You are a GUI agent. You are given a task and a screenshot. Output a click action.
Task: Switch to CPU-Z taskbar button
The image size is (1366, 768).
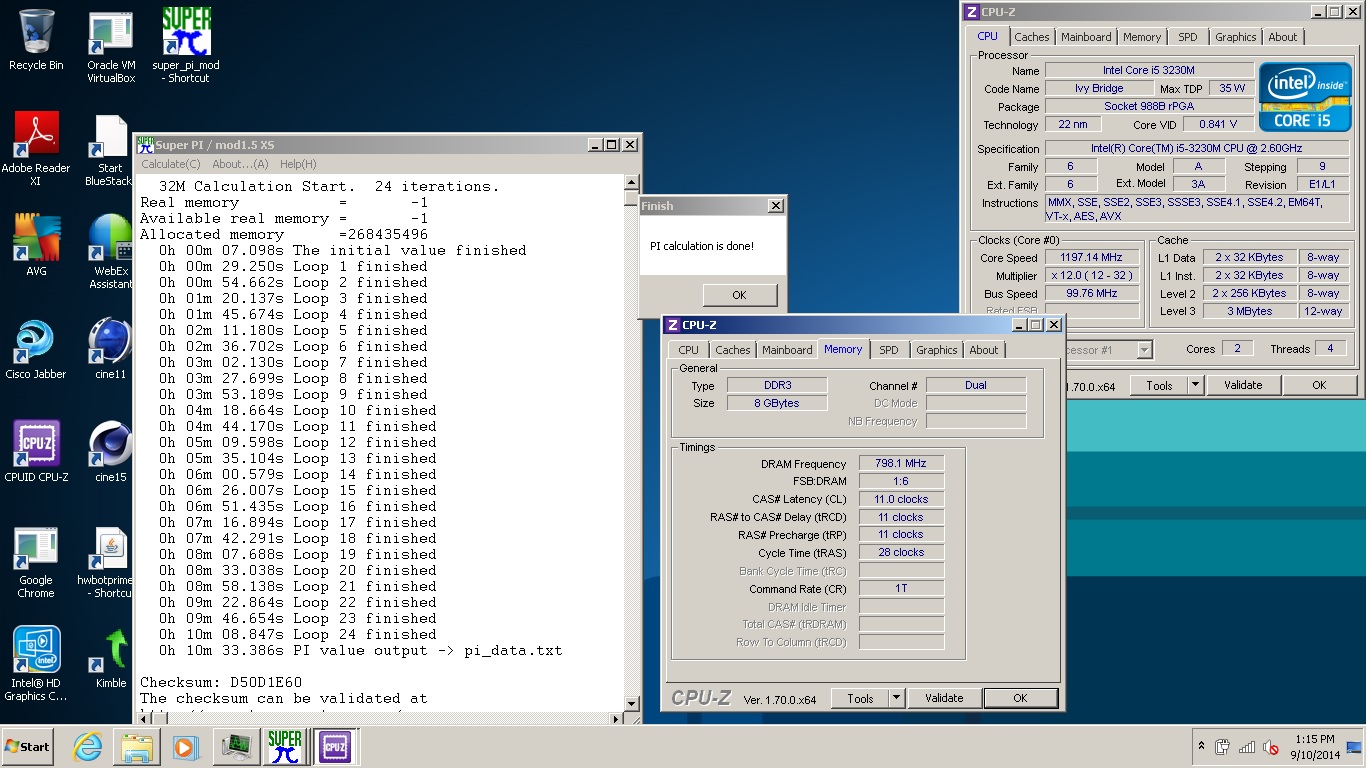(335, 747)
